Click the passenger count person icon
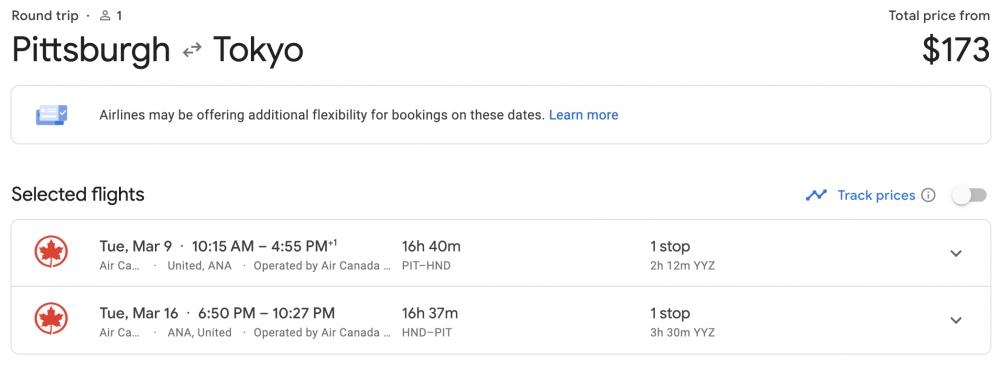The width and height of the screenshot is (1000, 368). coord(105,15)
